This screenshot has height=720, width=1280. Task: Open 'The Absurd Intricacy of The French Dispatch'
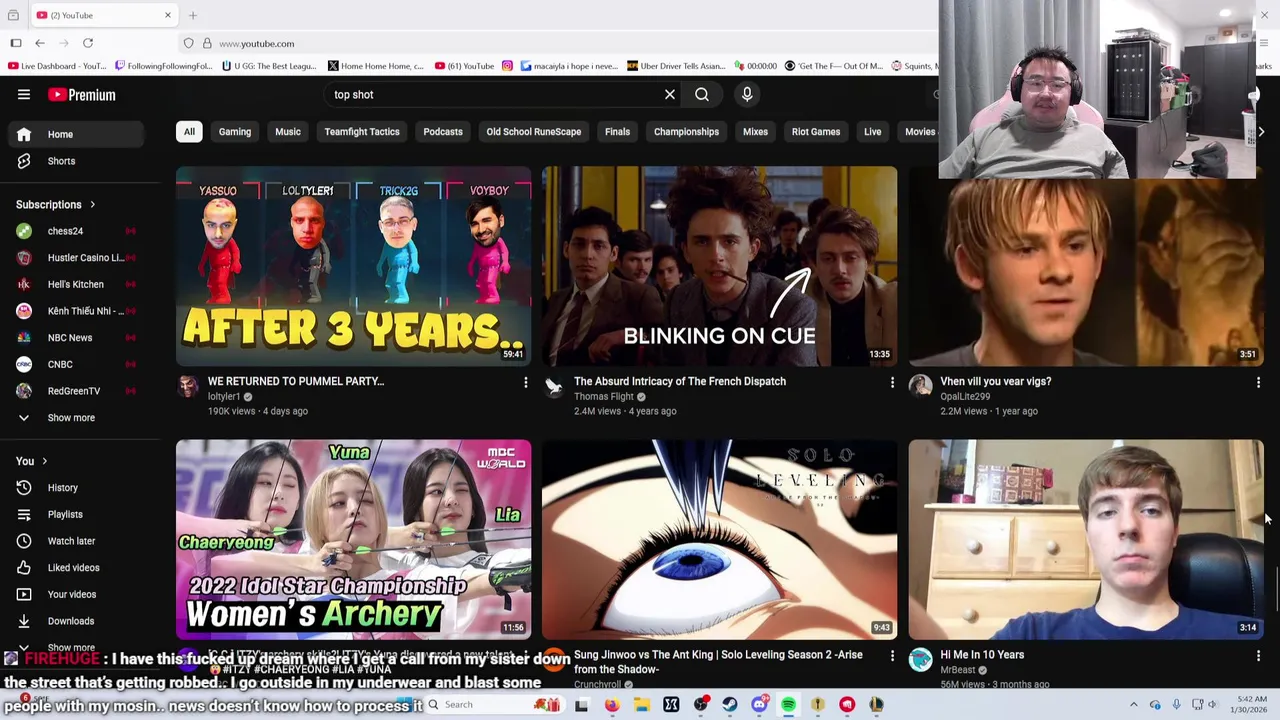pyautogui.click(x=680, y=381)
